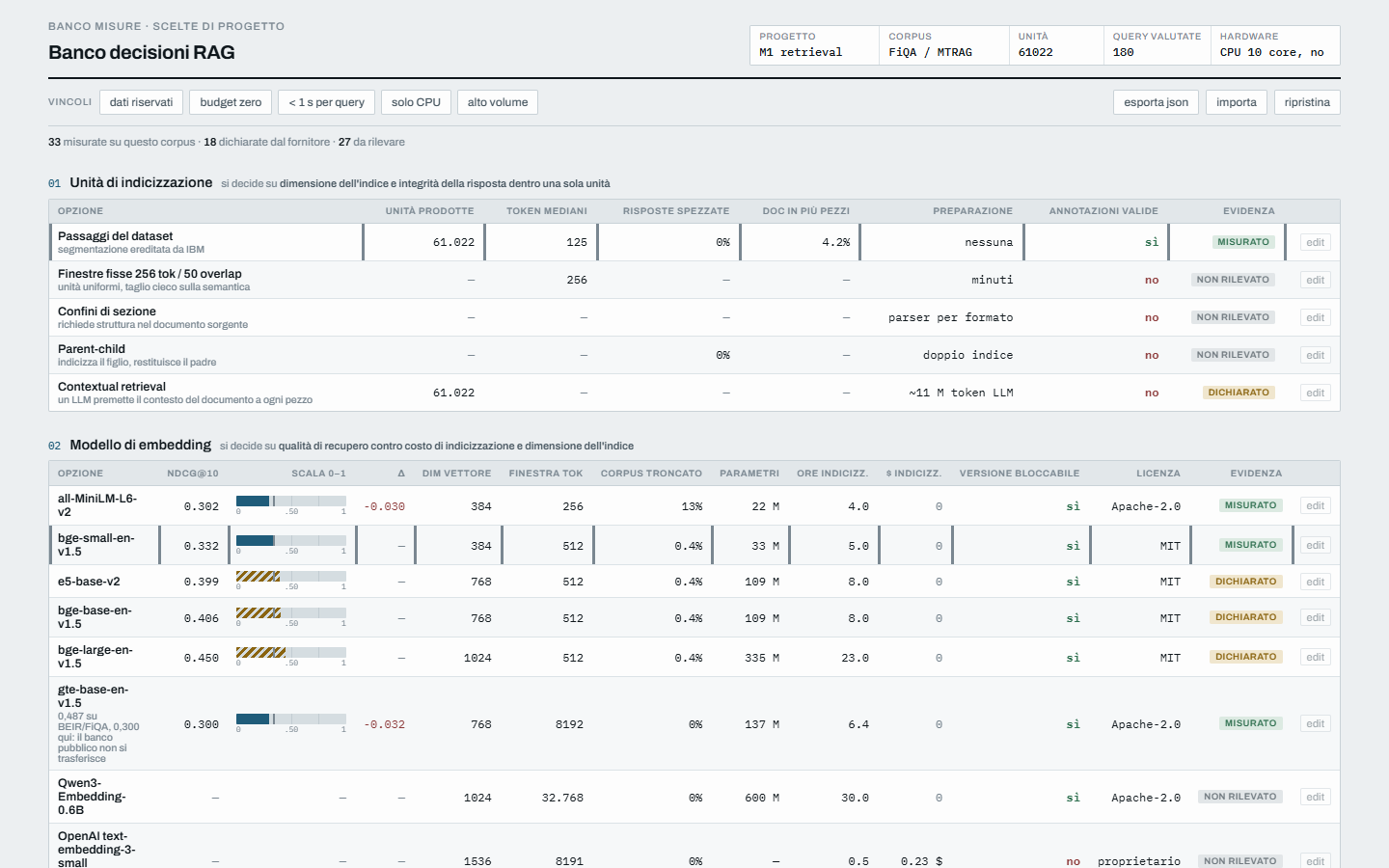Click the Query valutate value "180"

1124,52
